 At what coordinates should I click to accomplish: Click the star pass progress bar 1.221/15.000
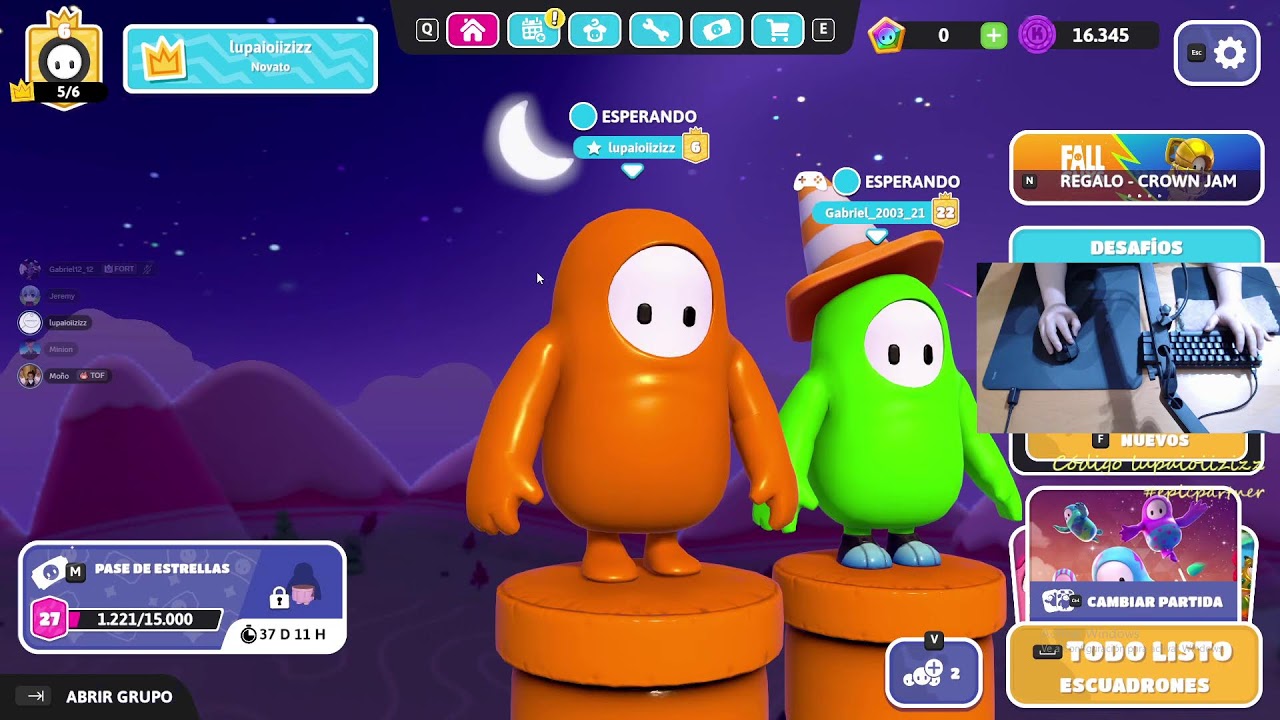(x=144, y=620)
